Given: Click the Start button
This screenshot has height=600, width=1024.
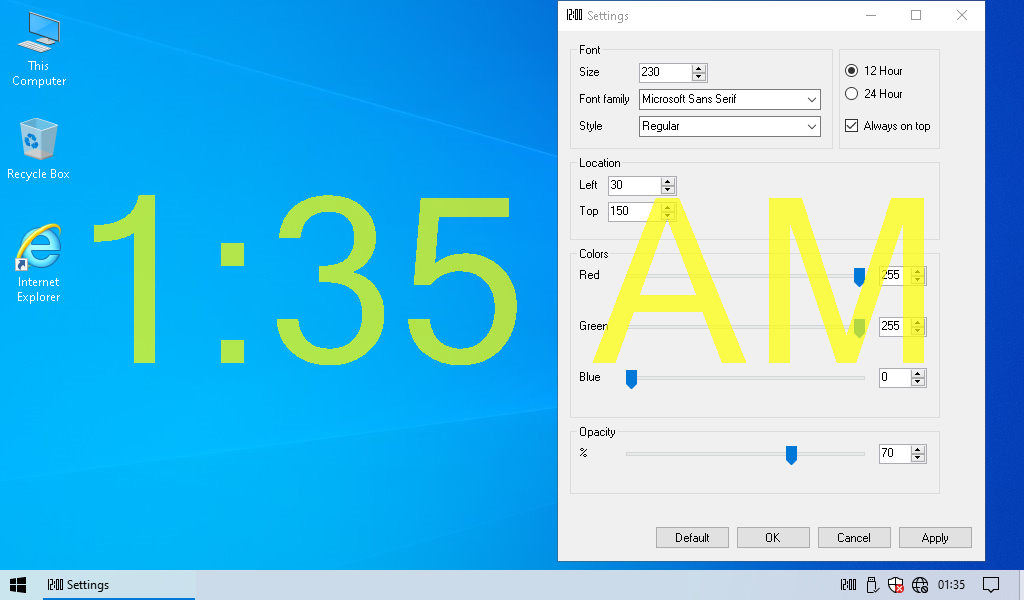Looking at the screenshot, I should click(16, 584).
